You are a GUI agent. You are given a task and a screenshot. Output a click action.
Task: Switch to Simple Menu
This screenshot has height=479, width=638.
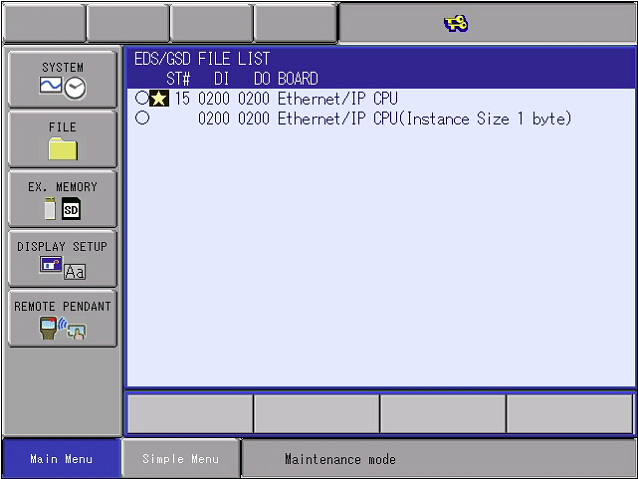[180, 459]
